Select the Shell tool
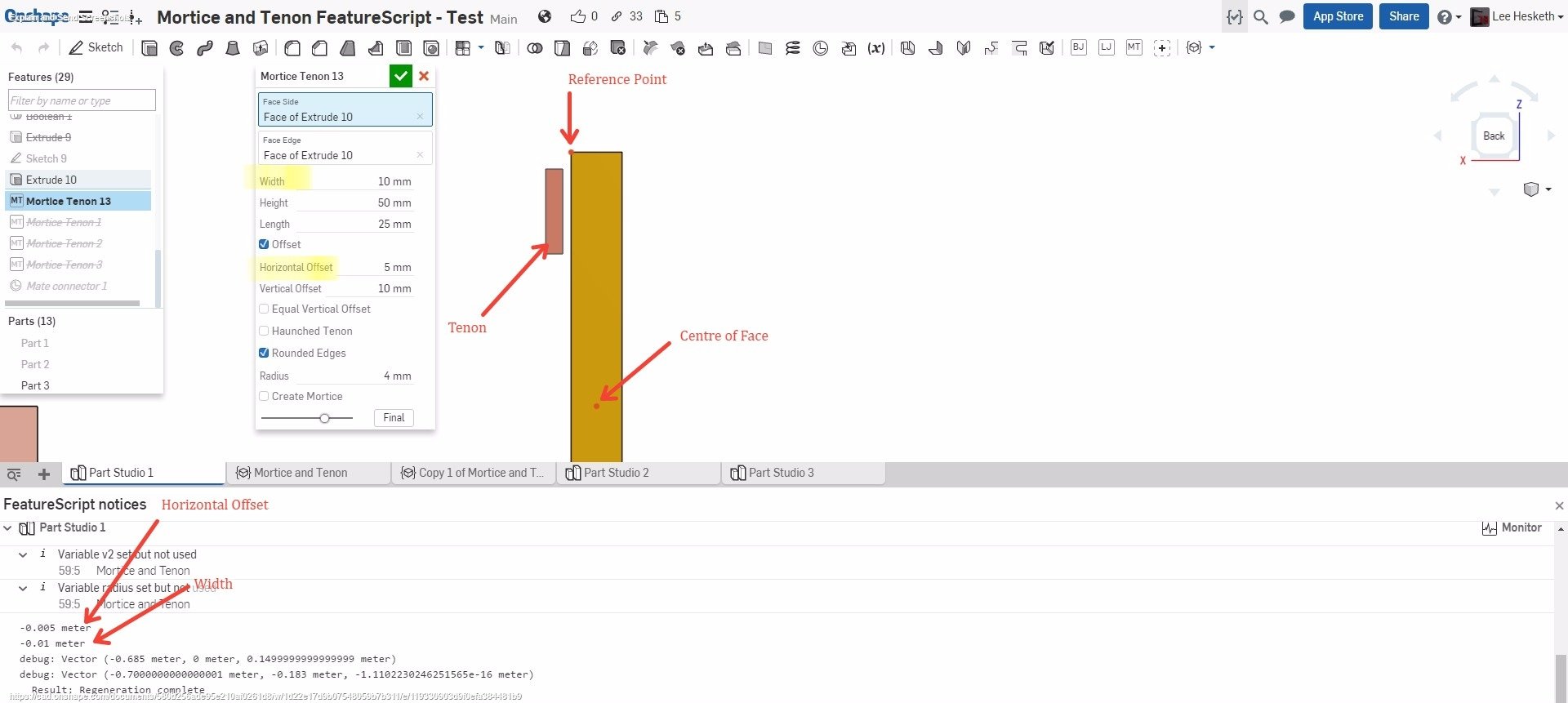The height and width of the screenshot is (703, 1568). [403, 48]
